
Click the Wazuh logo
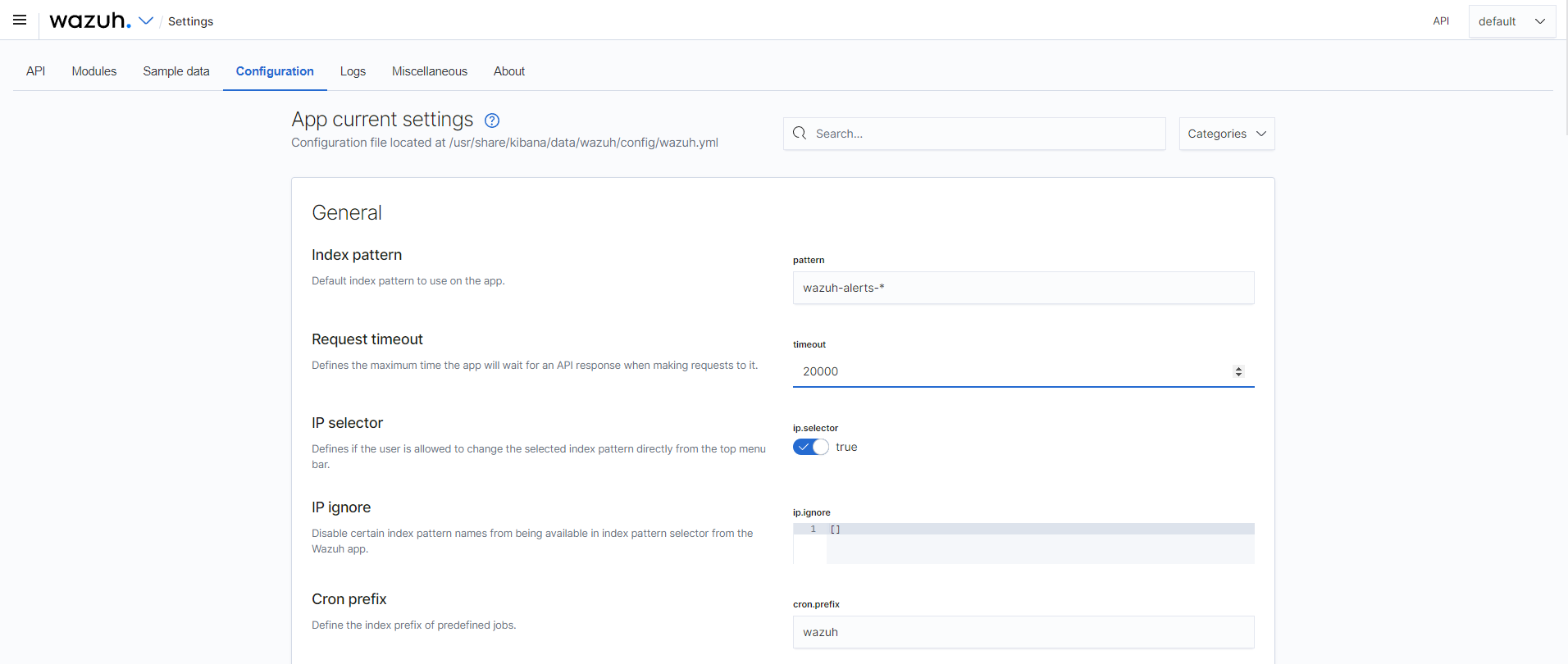tap(90, 20)
